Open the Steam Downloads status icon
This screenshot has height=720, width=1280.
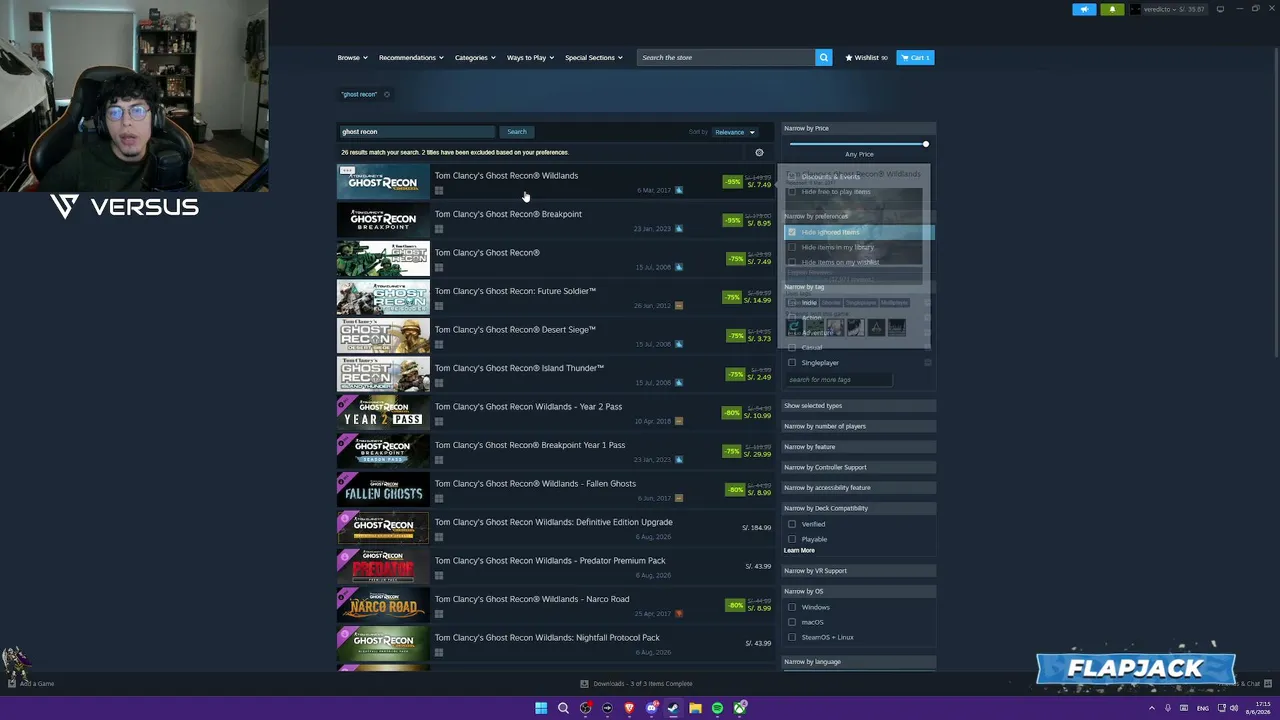(584, 684)
